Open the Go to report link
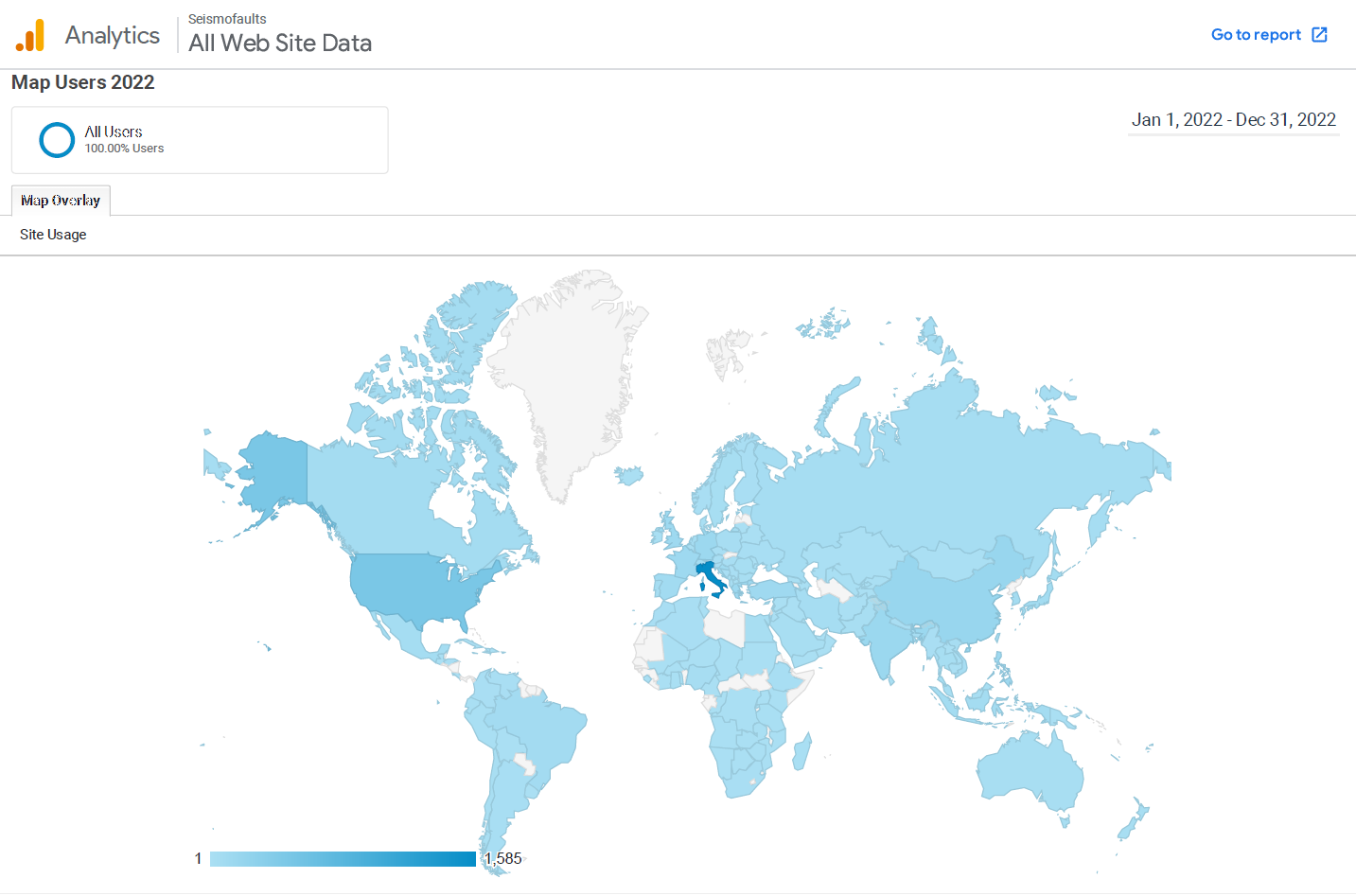1356x896 pixels. pos(1256,34)
